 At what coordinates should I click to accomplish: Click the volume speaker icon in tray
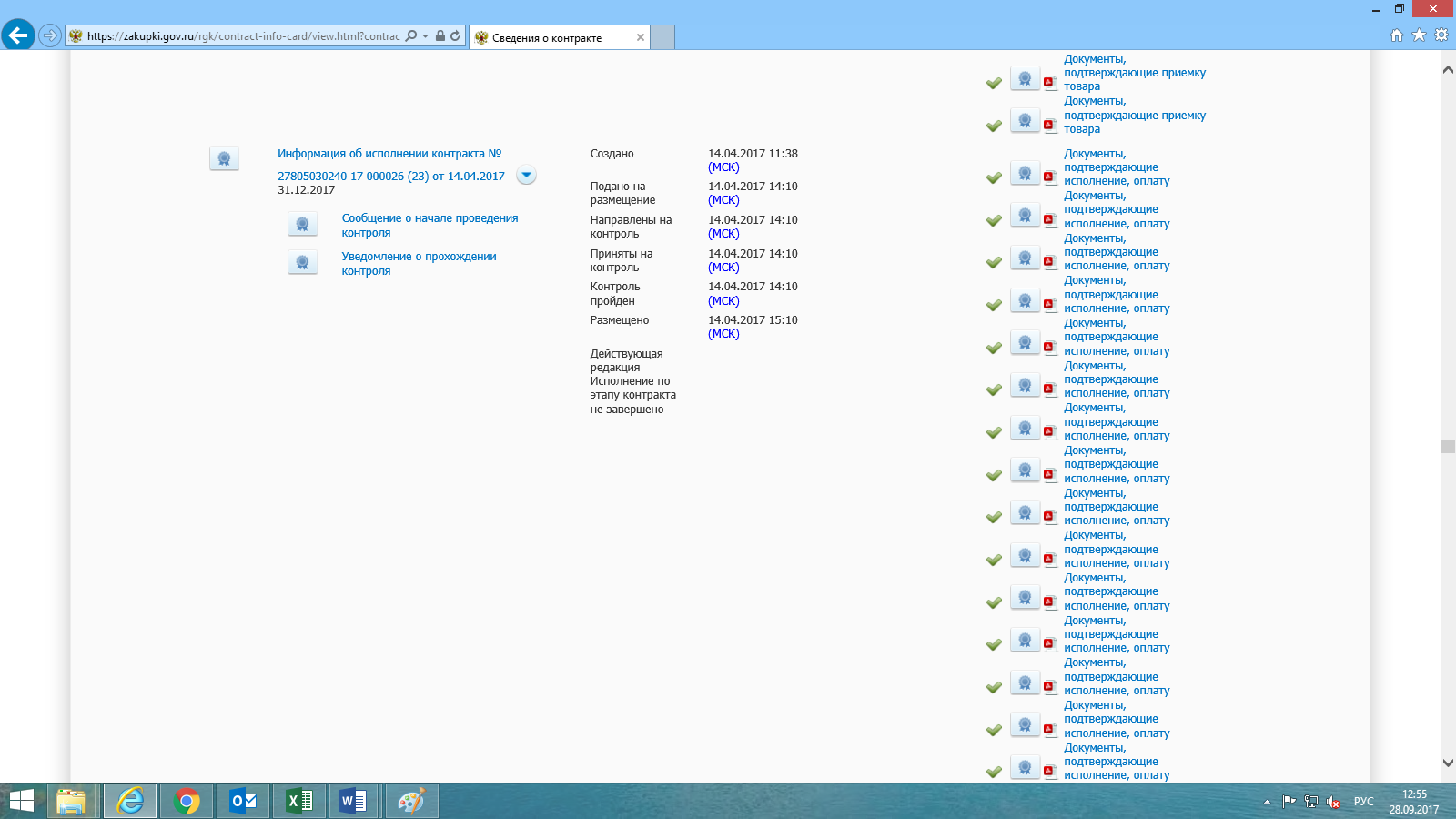(x=1333, y=802)
